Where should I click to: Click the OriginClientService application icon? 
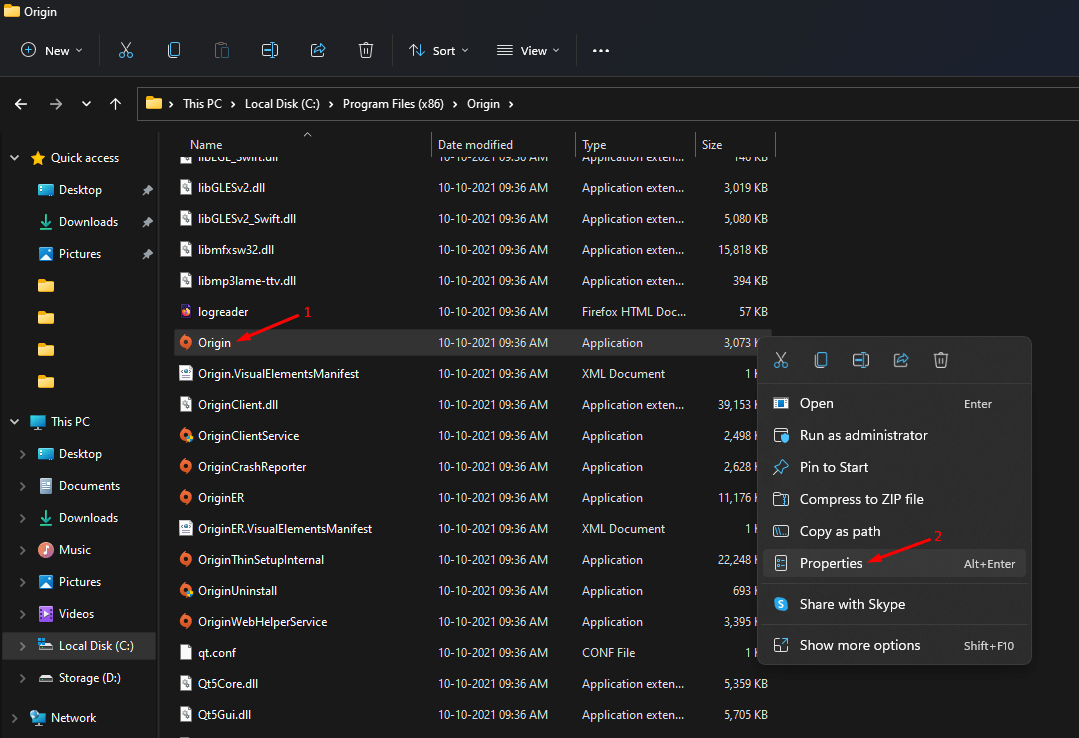pos(186,435)
